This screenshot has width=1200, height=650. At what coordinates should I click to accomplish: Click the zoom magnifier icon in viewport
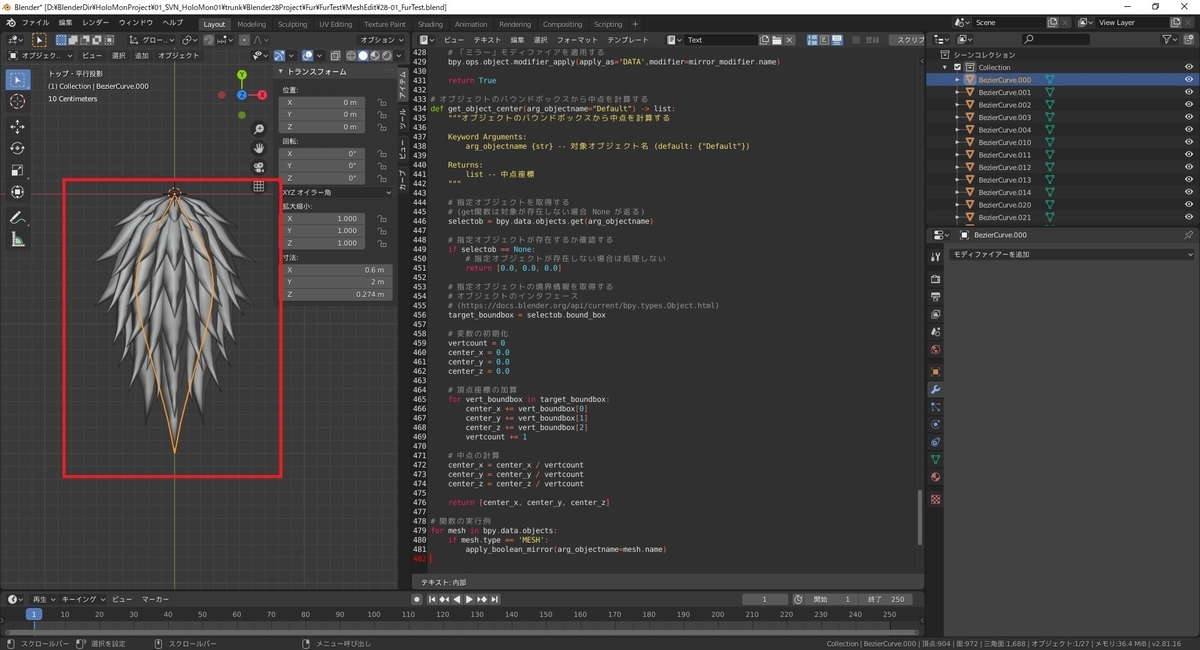259,129
